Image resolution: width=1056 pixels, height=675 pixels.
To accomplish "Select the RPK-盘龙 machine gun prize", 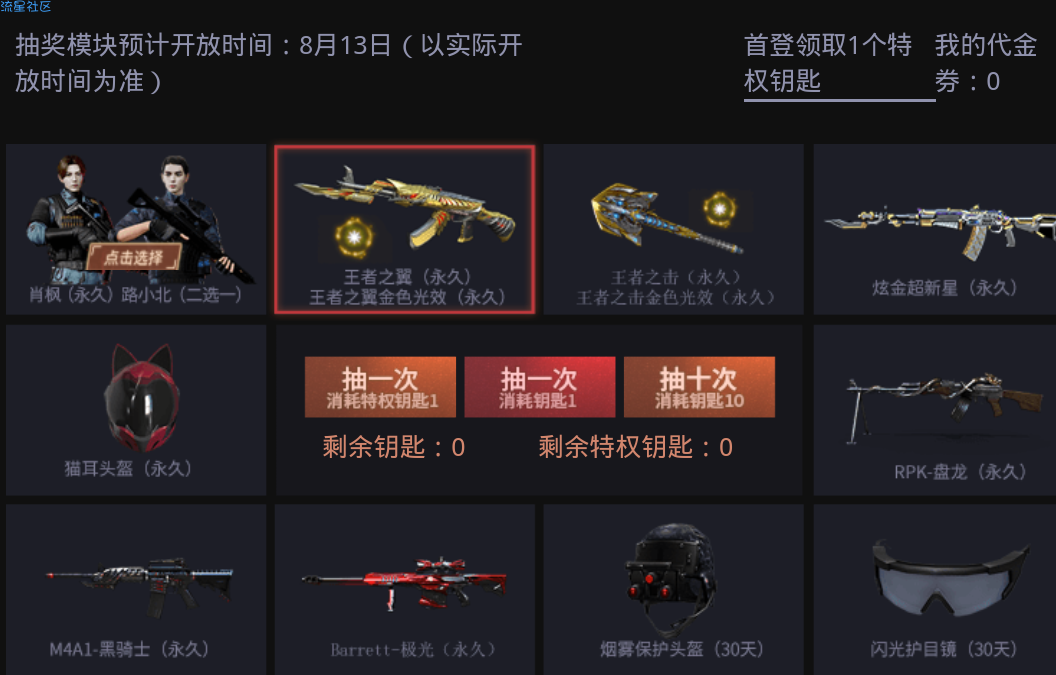I will pos(935,410).
